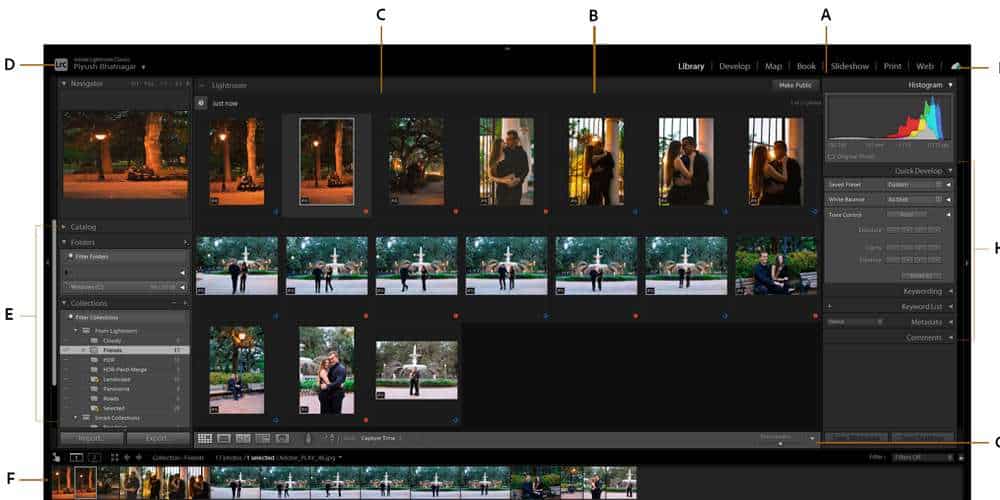Switch to Survey view in toolbar
Screen dimensions: 1000x500
(x=263, y=438)
